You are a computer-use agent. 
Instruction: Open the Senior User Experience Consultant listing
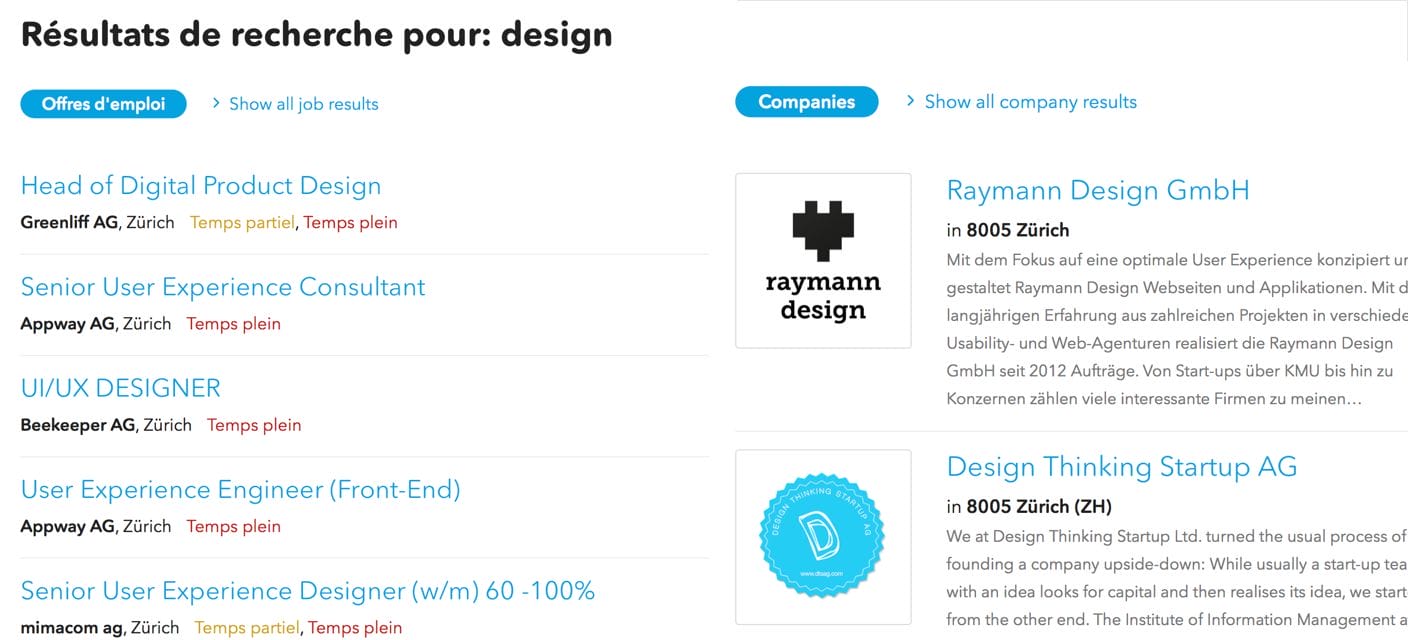coord(222,287)
